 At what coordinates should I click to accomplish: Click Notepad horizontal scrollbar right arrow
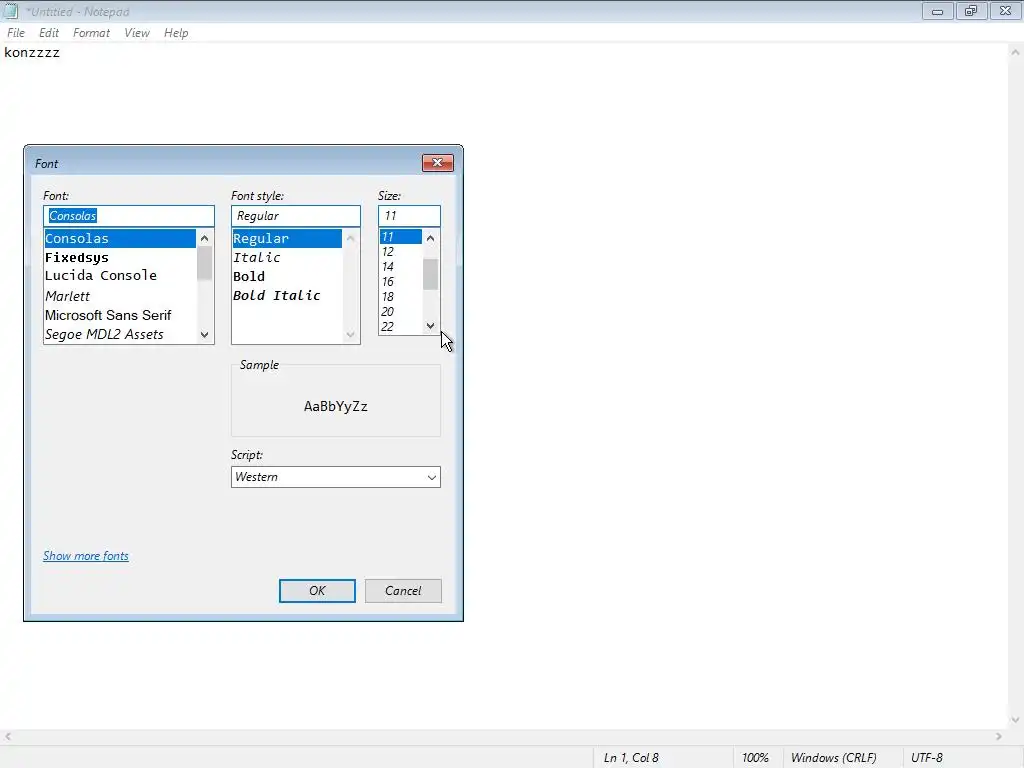(x=999, y=737)
